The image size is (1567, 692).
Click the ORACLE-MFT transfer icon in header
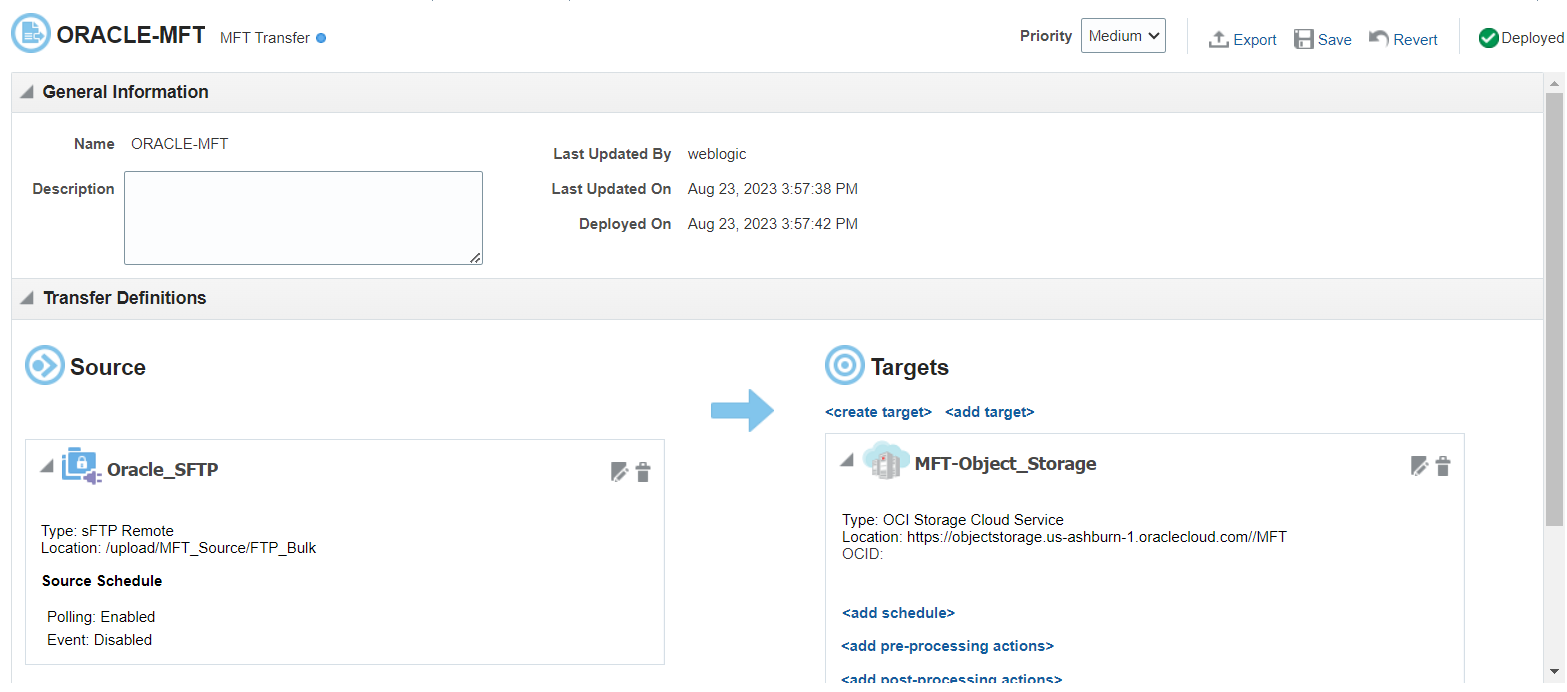(x=31, y=34)
